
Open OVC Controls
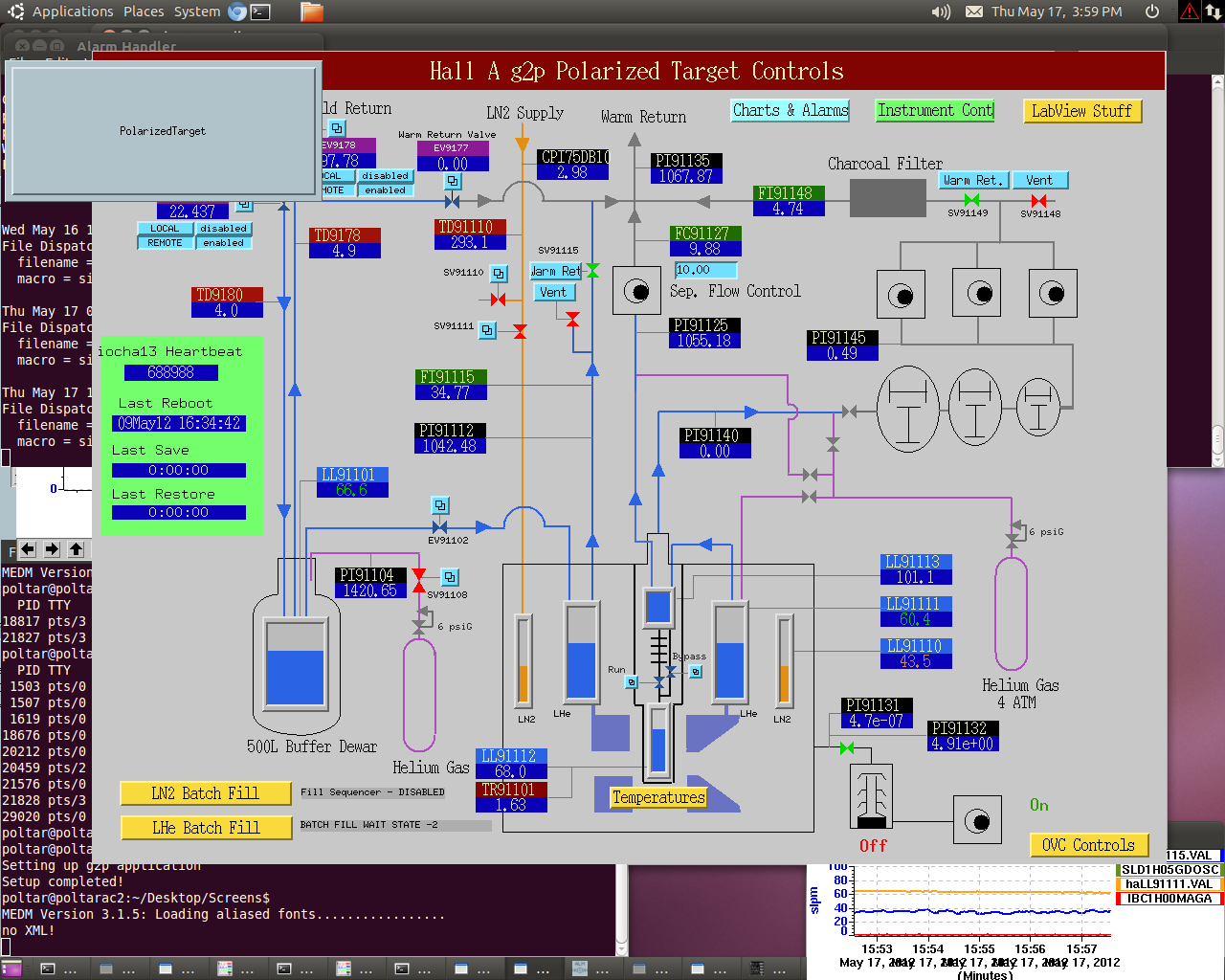[x=1088, y=845]
